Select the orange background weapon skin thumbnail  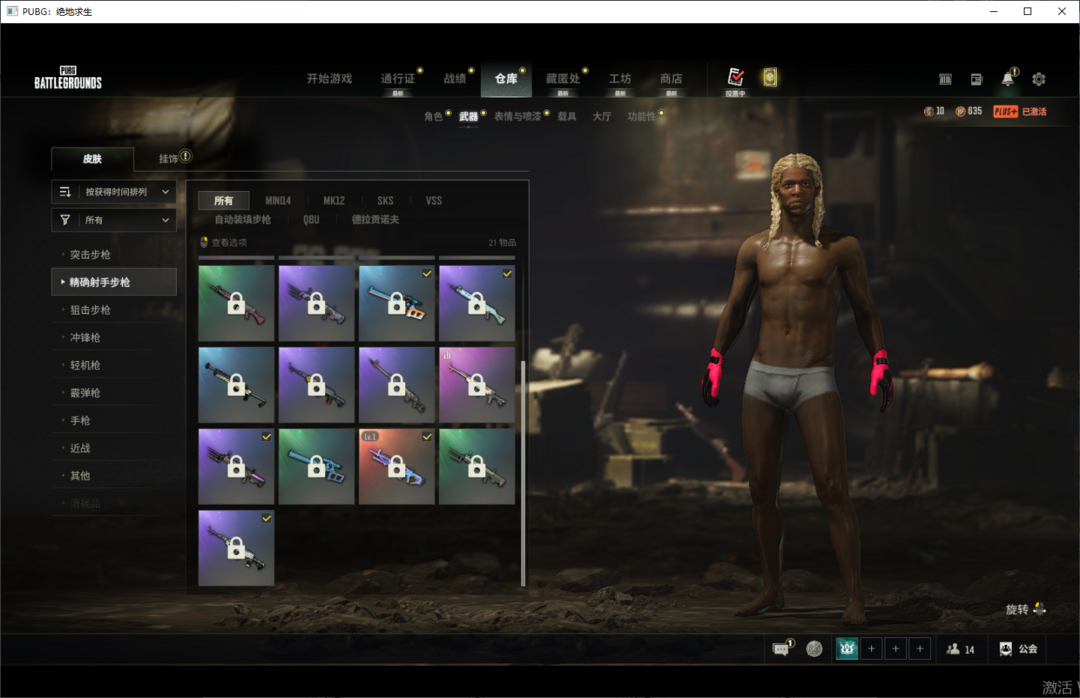point(397,466)
